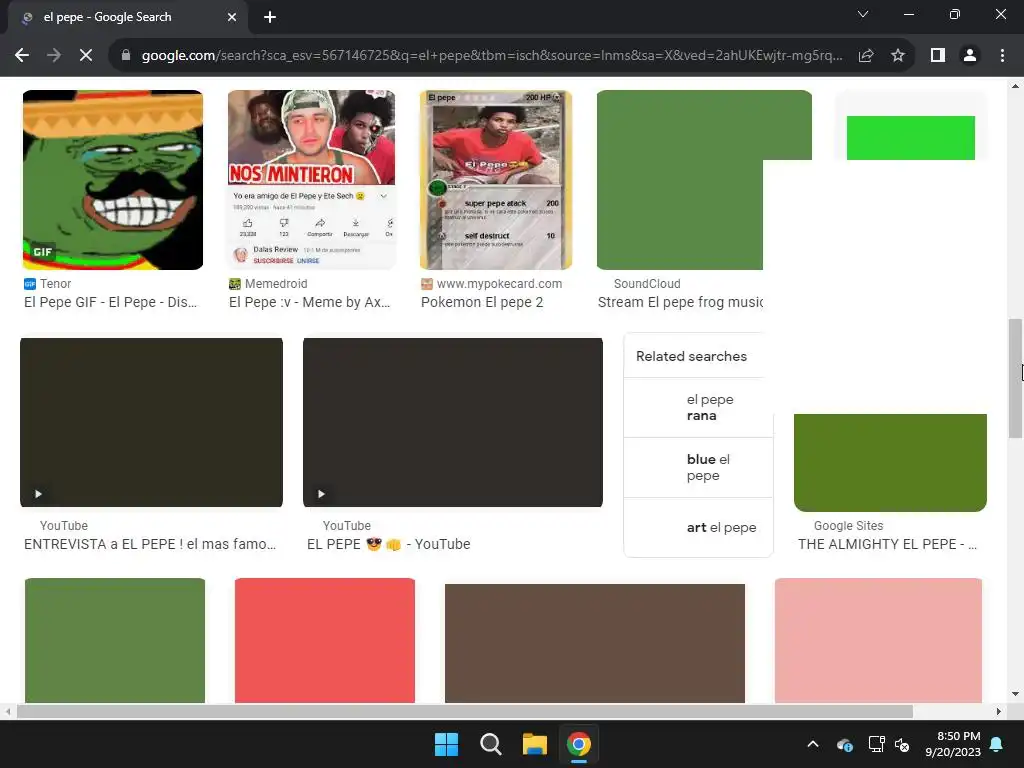
Task: Click scrollbar down arrow
Action: [1015, 694]
